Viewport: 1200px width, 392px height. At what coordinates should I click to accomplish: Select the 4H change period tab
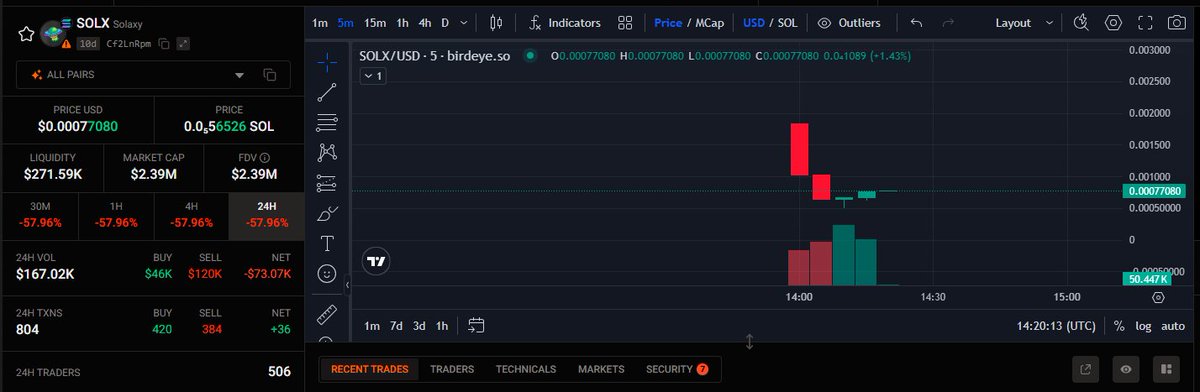pos(191,214)
